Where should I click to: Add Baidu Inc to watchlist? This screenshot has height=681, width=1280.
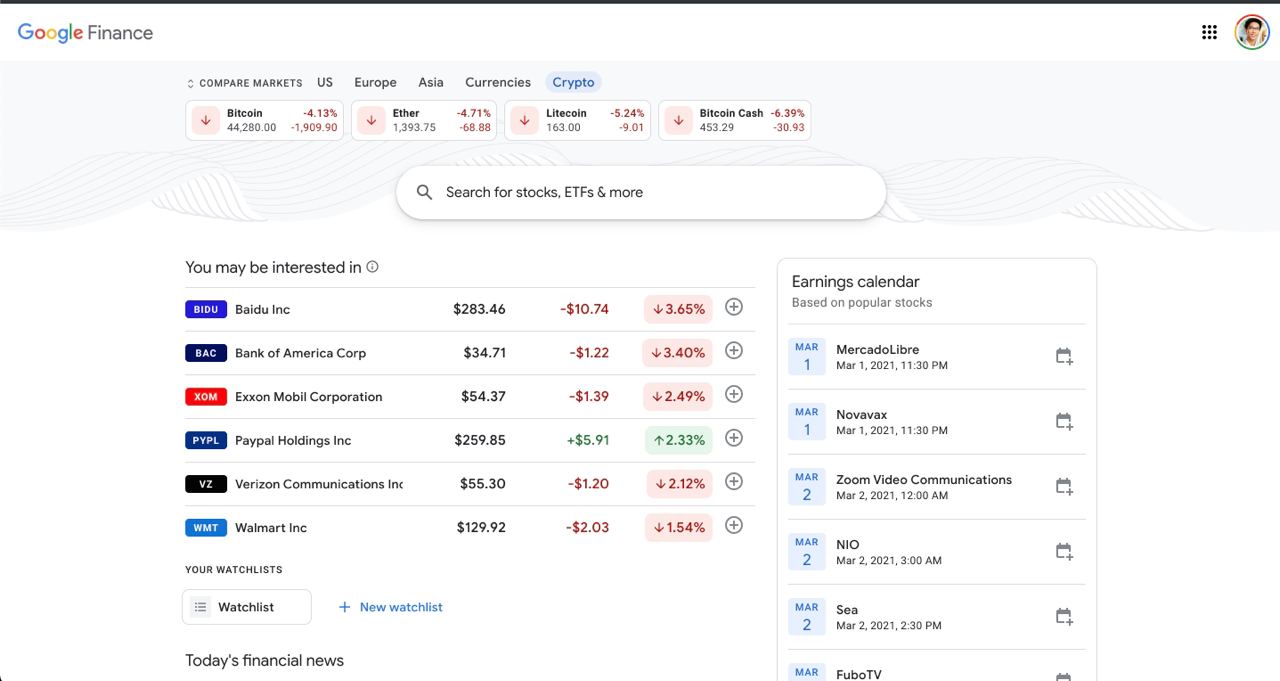734,307
